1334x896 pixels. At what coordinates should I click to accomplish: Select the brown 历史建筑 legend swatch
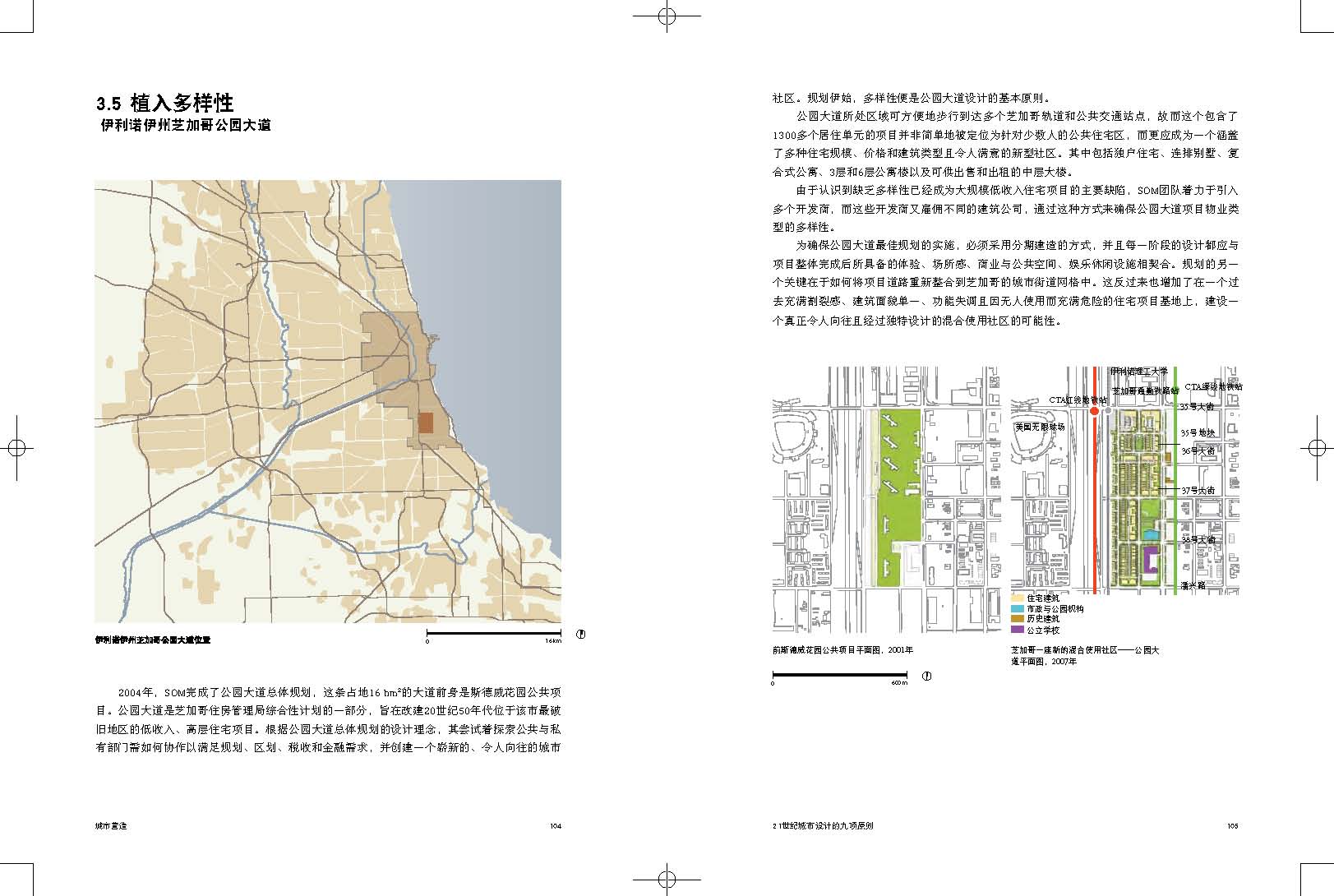click(x=1018, y=619)
